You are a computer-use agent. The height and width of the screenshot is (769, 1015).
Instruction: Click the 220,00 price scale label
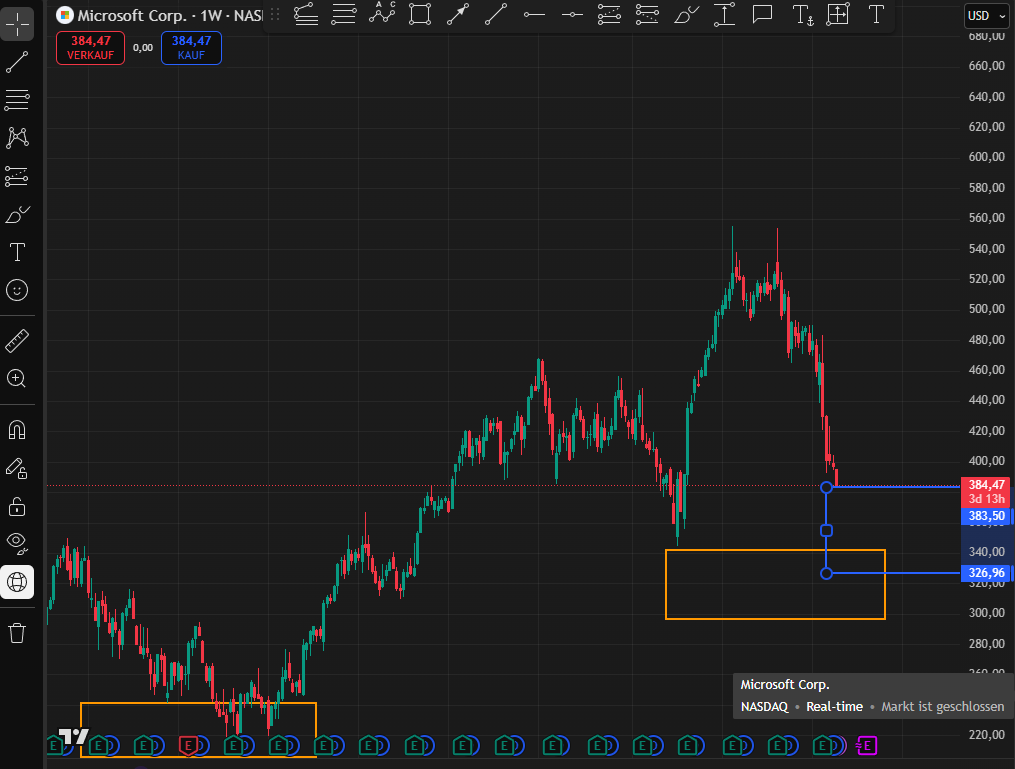987,735
